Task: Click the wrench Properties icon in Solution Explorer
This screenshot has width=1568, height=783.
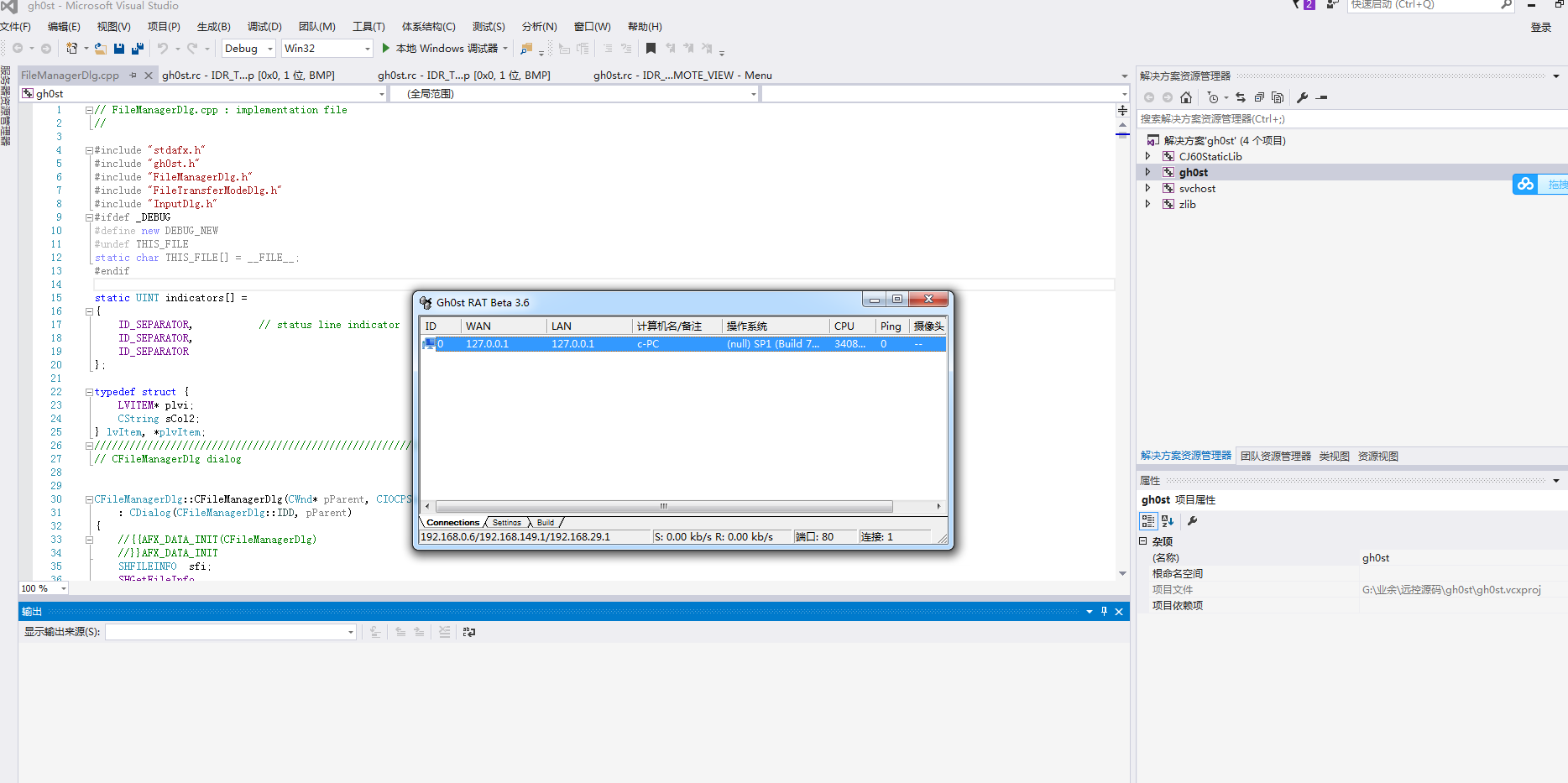Action: 1302,97
